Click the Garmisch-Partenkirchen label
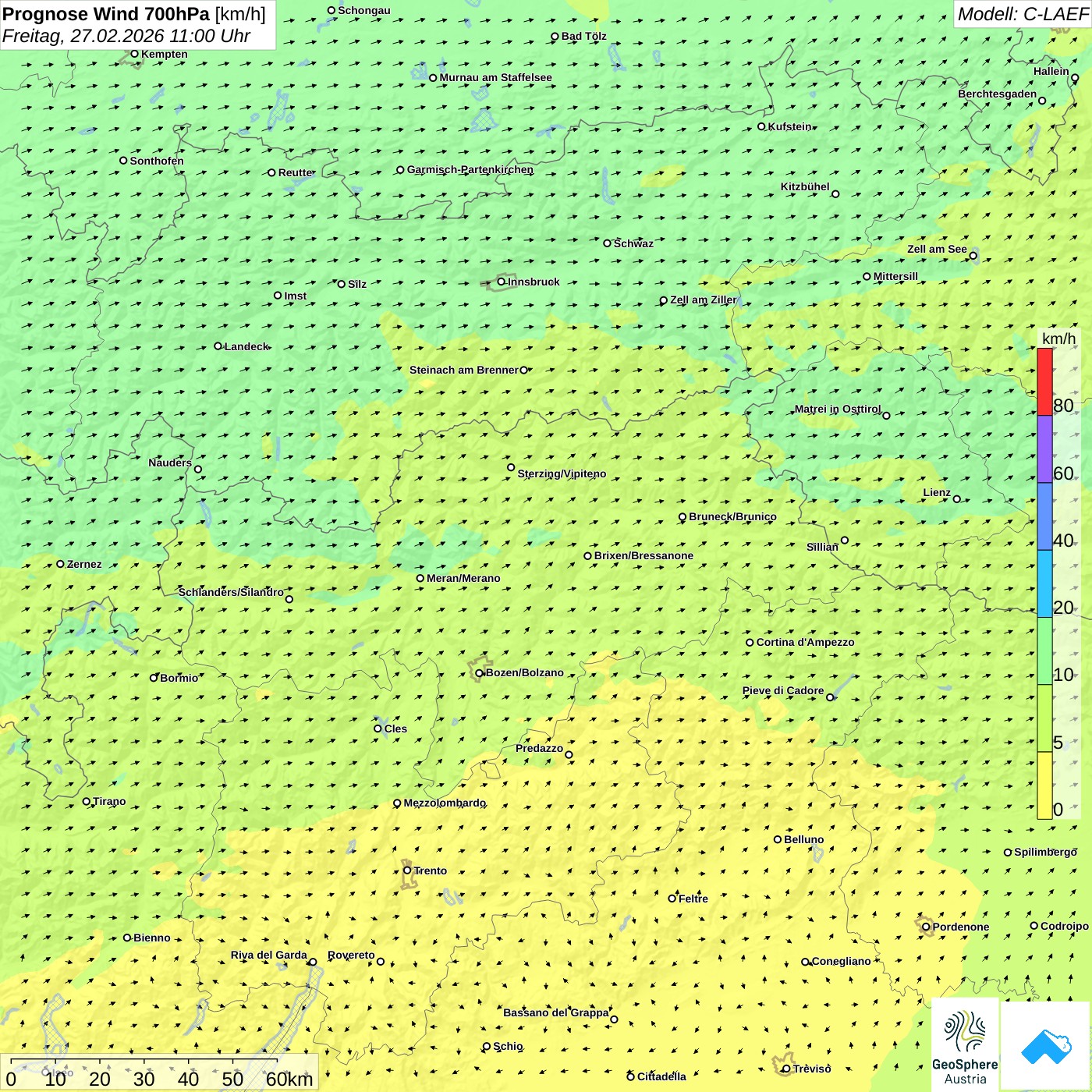Viewport: 1092px width, 1092px height. point(470,169)
